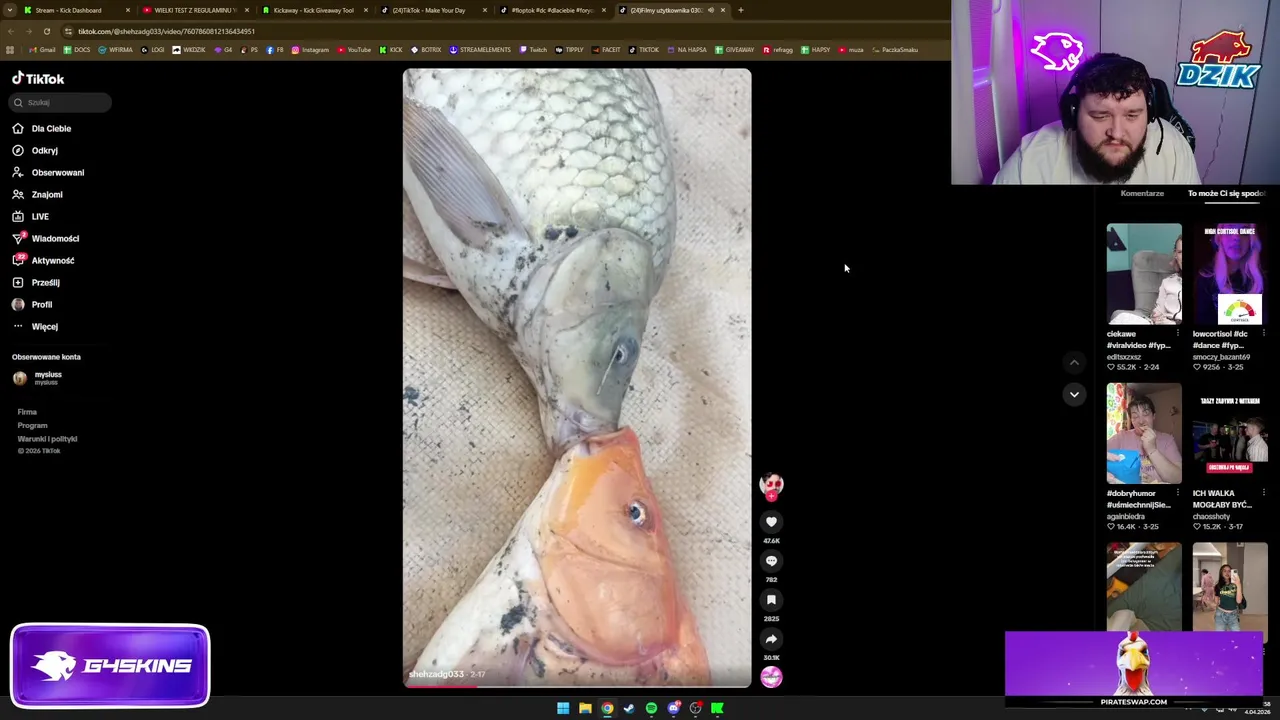Click browser back arrow
Viewport: 1280px width, 720px height.
coord(11,31)
